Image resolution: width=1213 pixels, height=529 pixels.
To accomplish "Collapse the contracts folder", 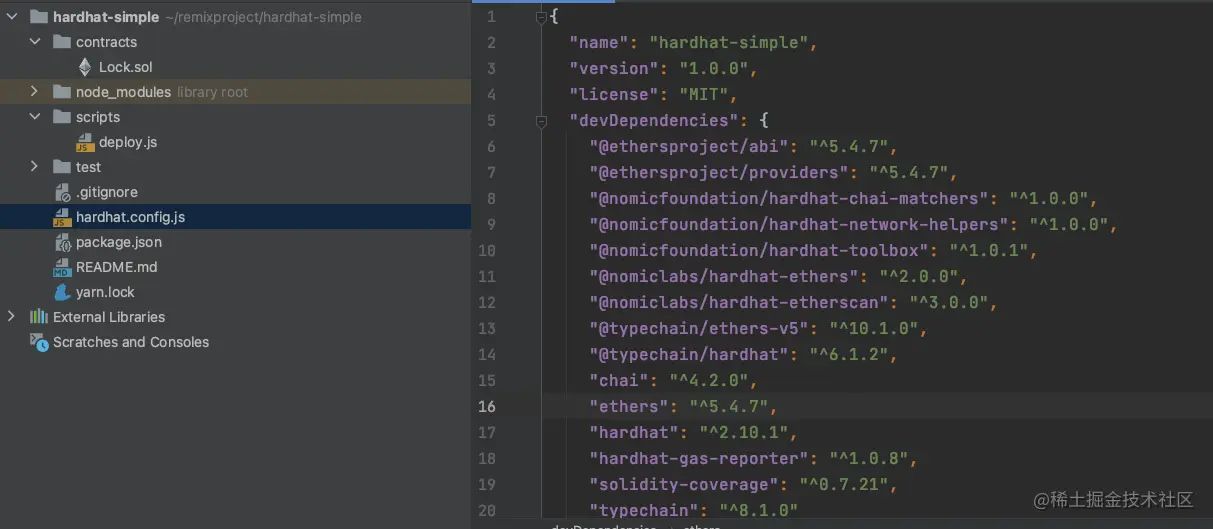I will pos(34,42).
